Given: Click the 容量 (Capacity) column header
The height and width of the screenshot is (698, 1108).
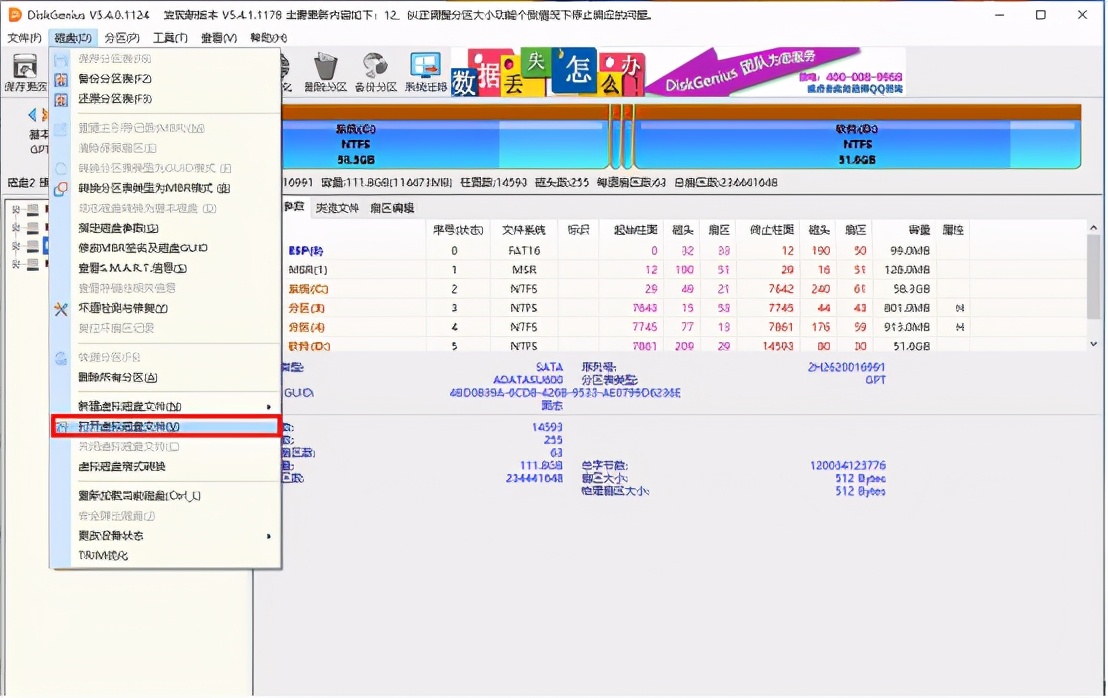Looking at the screenshot, I should point(904,230).
